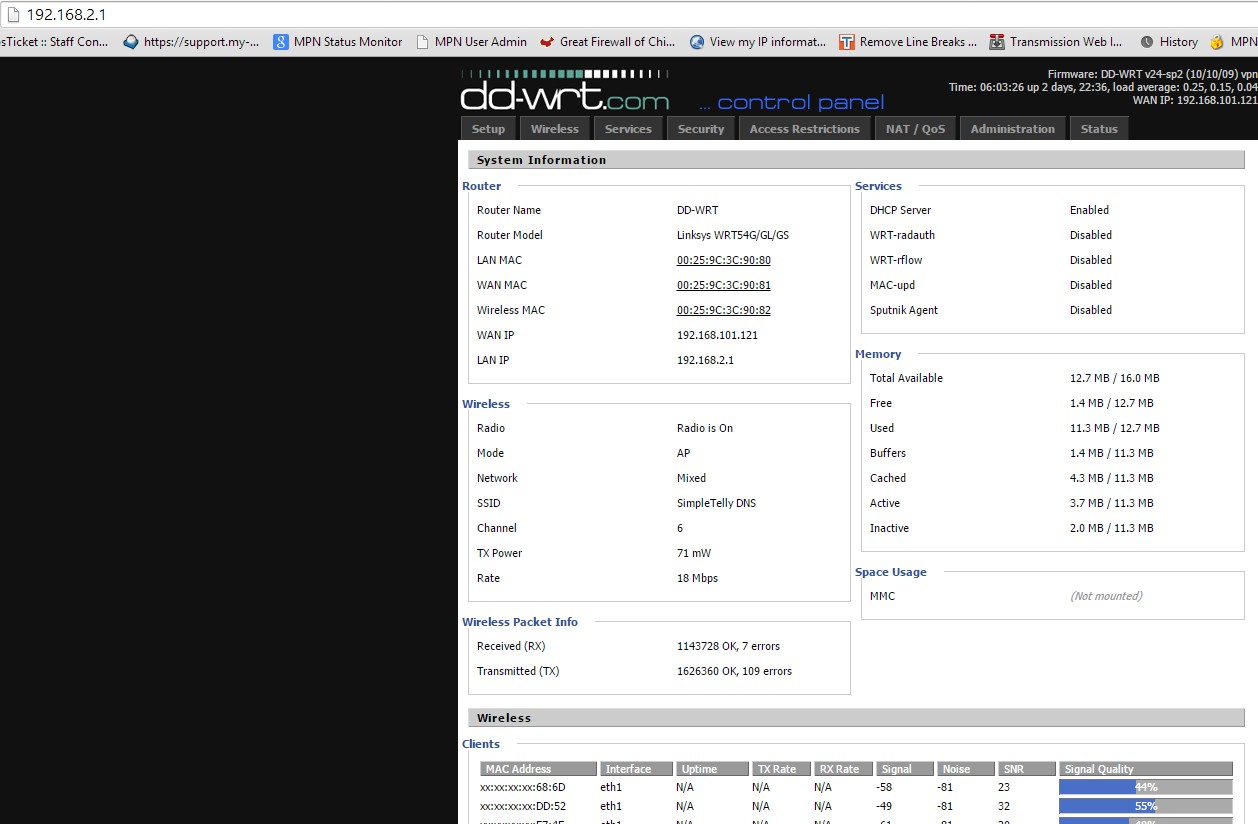Image resolution: width=1258 pixels, height=824 pixels.
Task: Click the Great Firewall of China bookmark icon
Action: (x=547, y=42)
